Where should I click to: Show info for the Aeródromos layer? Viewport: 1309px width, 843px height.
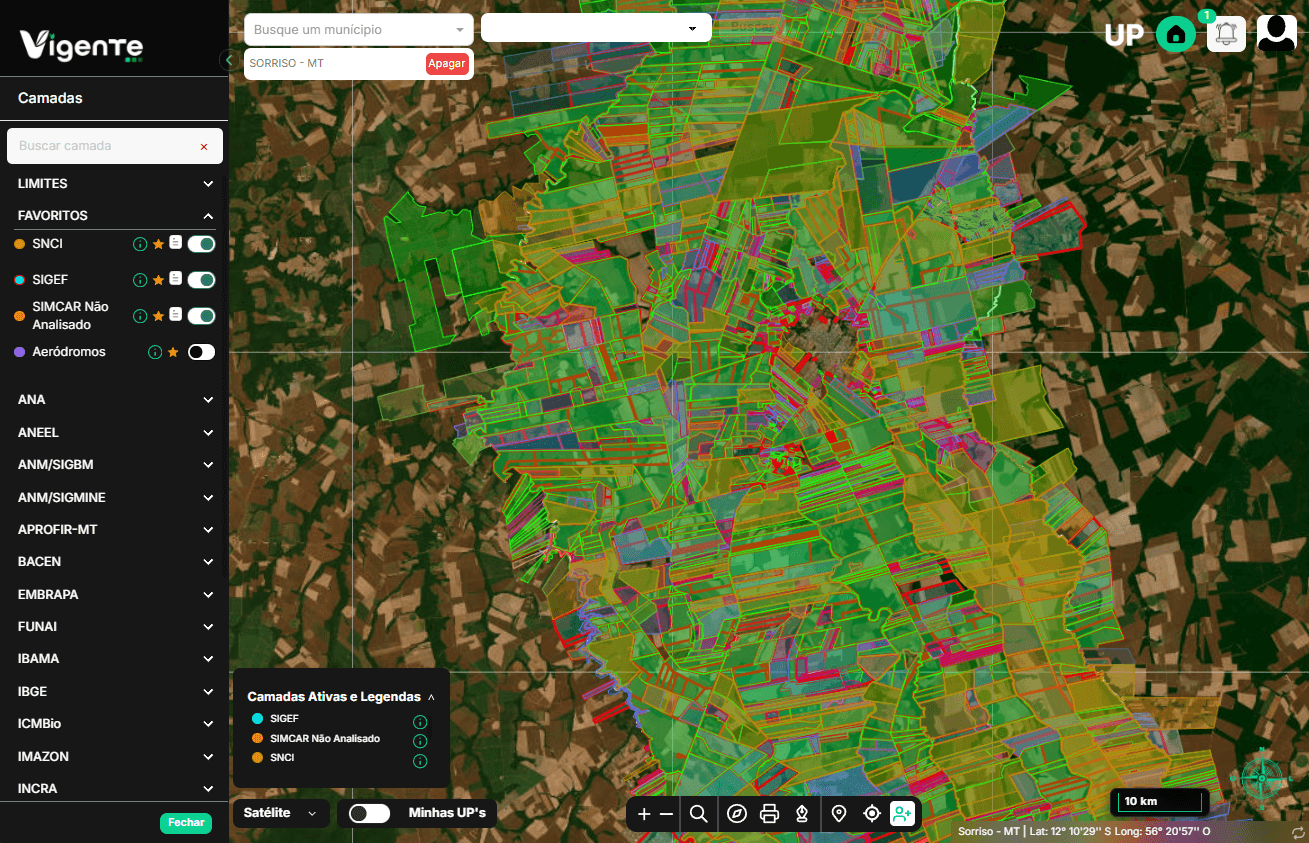click(x=155, y=352)
